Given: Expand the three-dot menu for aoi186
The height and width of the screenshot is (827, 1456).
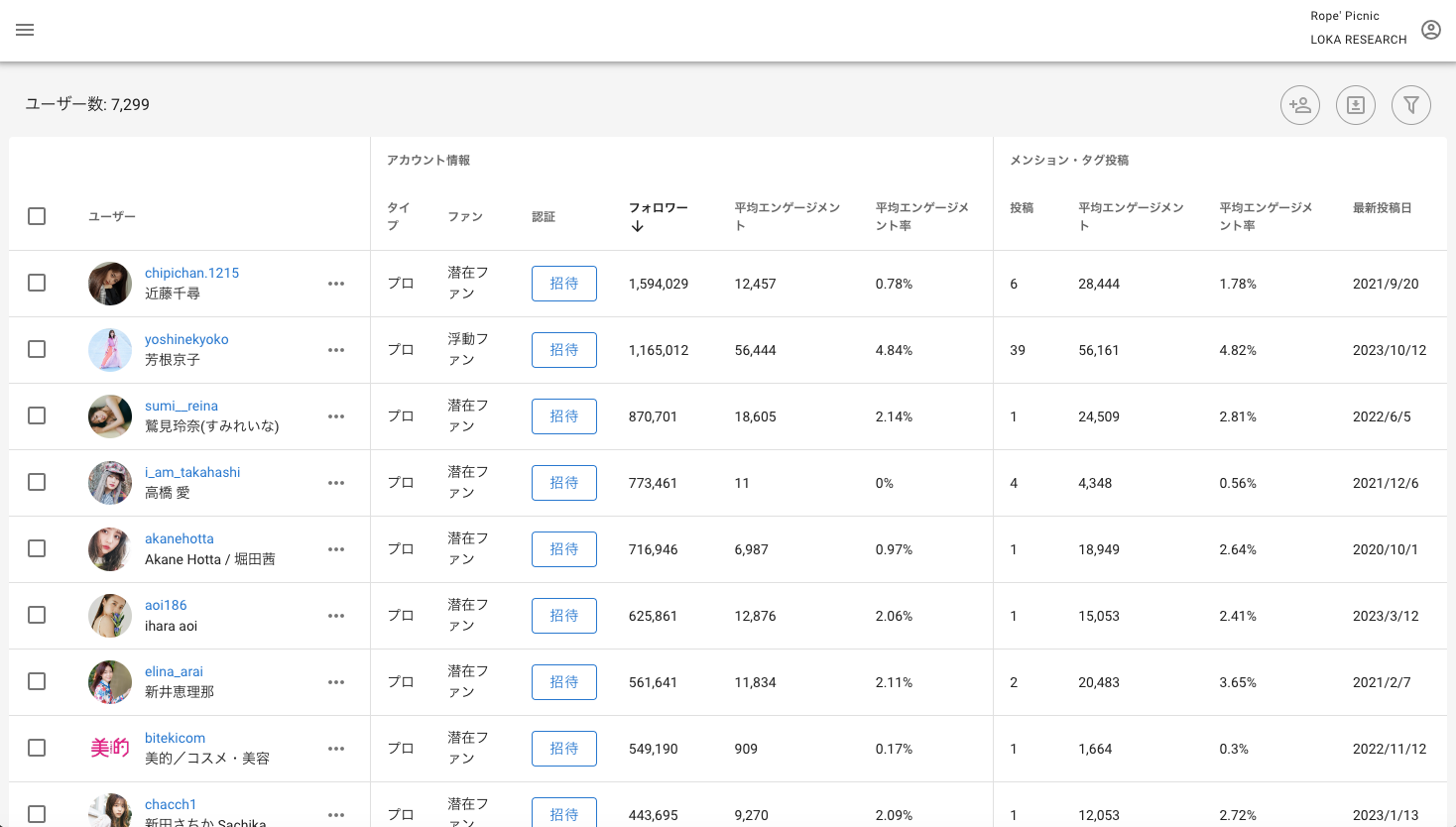Looking at the screenshot, I should 336,616.
